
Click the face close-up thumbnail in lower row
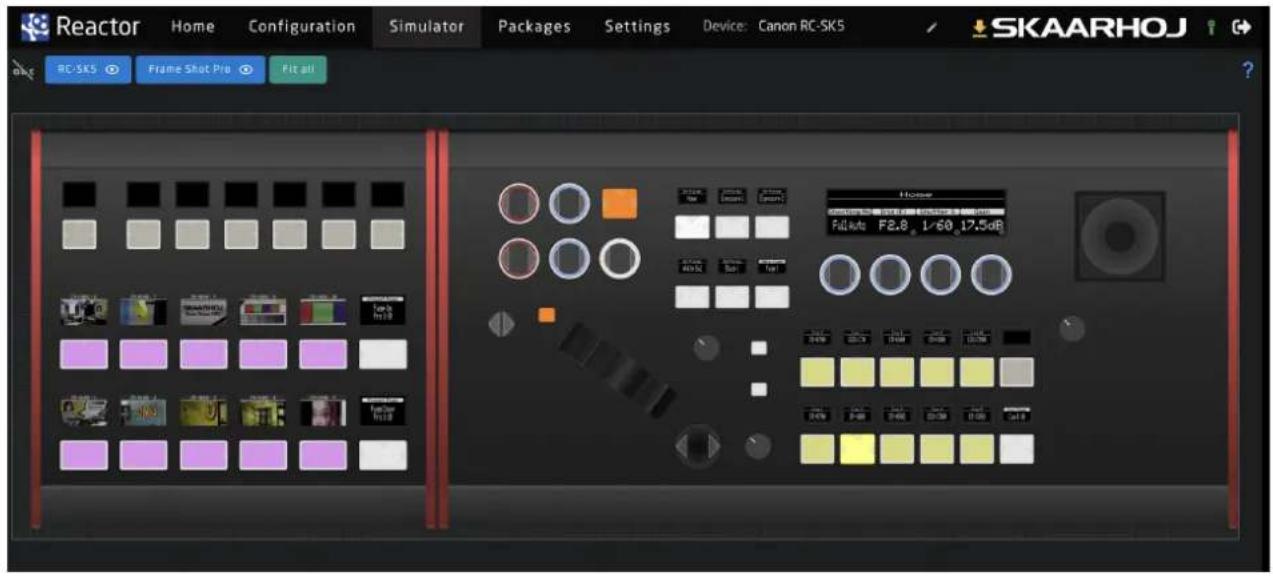323,412
